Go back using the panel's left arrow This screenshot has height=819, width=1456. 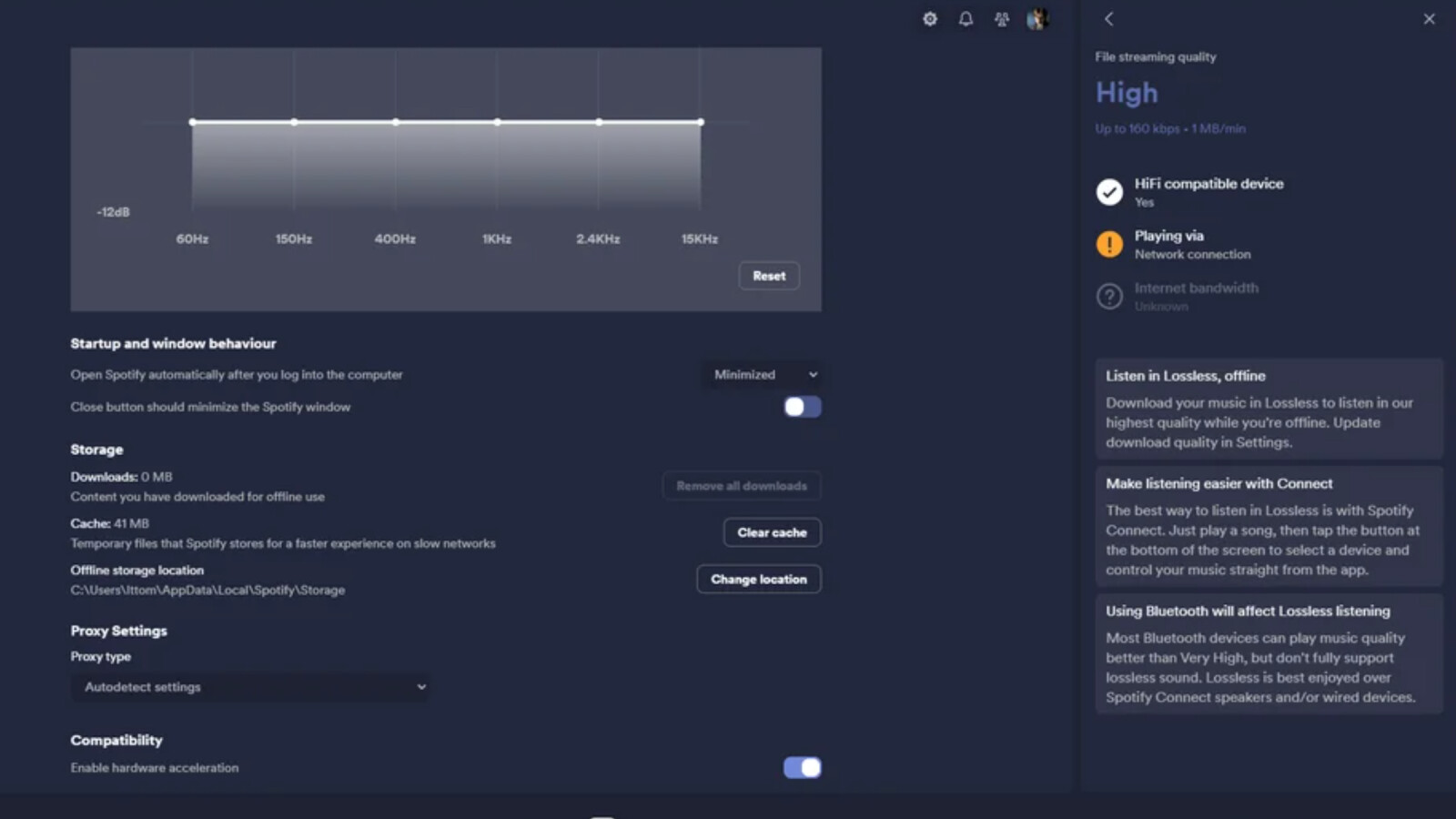1108,19
